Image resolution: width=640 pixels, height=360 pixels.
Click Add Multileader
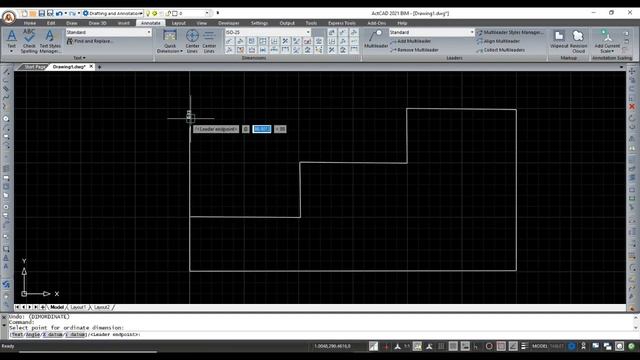411,41
